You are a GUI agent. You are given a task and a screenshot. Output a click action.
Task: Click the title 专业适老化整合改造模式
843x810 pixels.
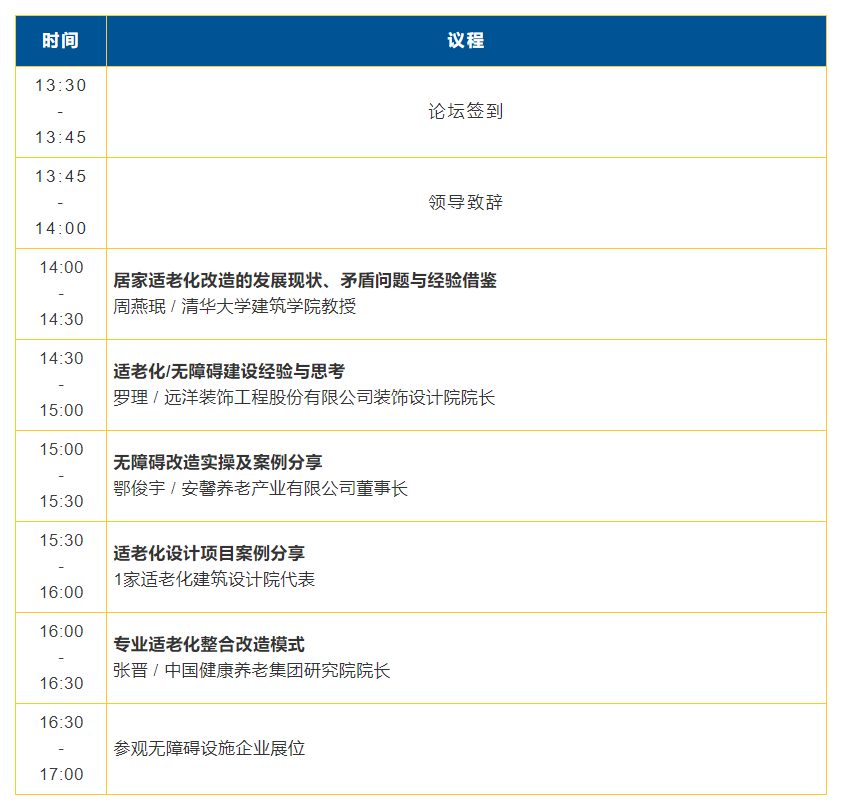pyautogui.click(x=209, y=645)
